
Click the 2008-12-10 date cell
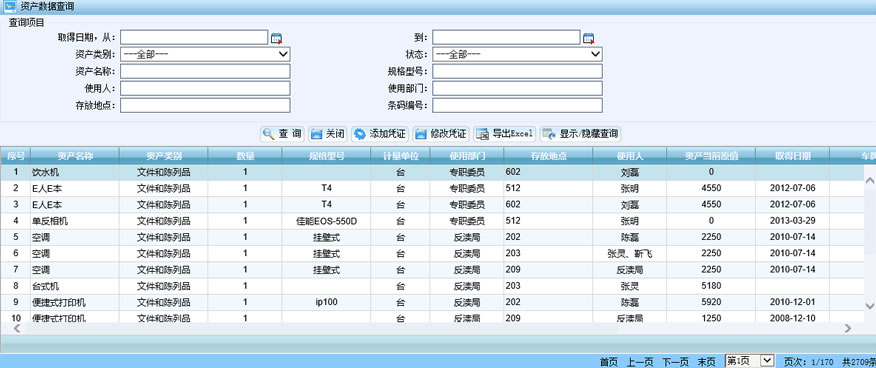(793, 318)
